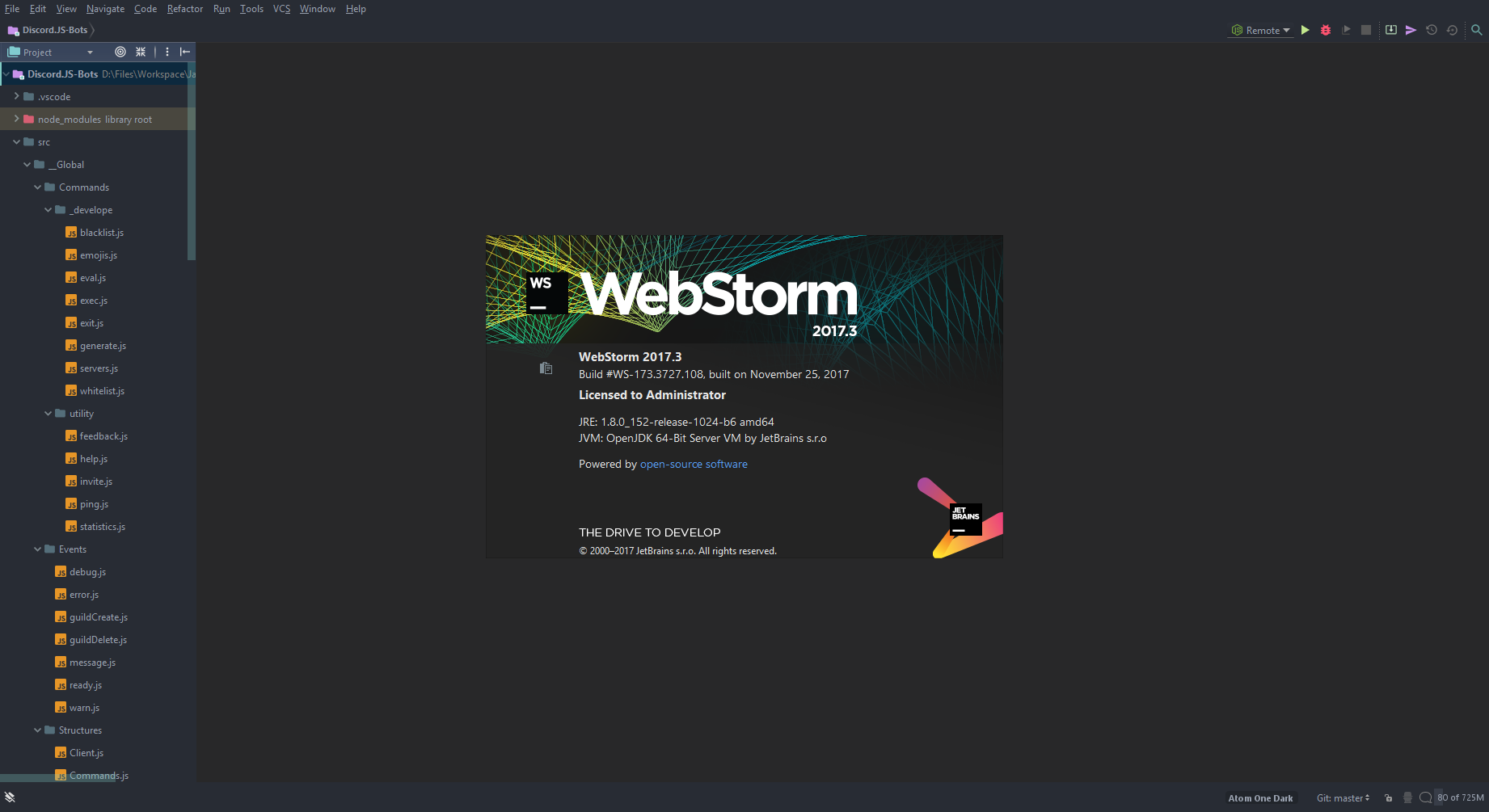
Task: Open the VCS menu
Action: [281, 9]
